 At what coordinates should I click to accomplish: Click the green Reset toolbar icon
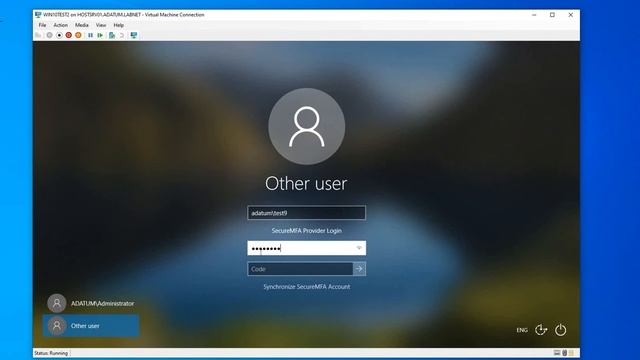pyautogui.click(x=100, y=36)
